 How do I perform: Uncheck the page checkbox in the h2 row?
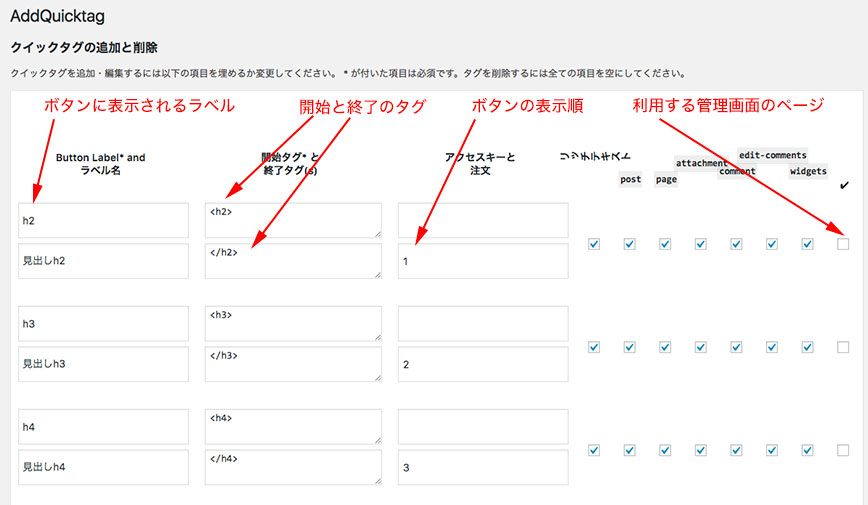point(665,244)
